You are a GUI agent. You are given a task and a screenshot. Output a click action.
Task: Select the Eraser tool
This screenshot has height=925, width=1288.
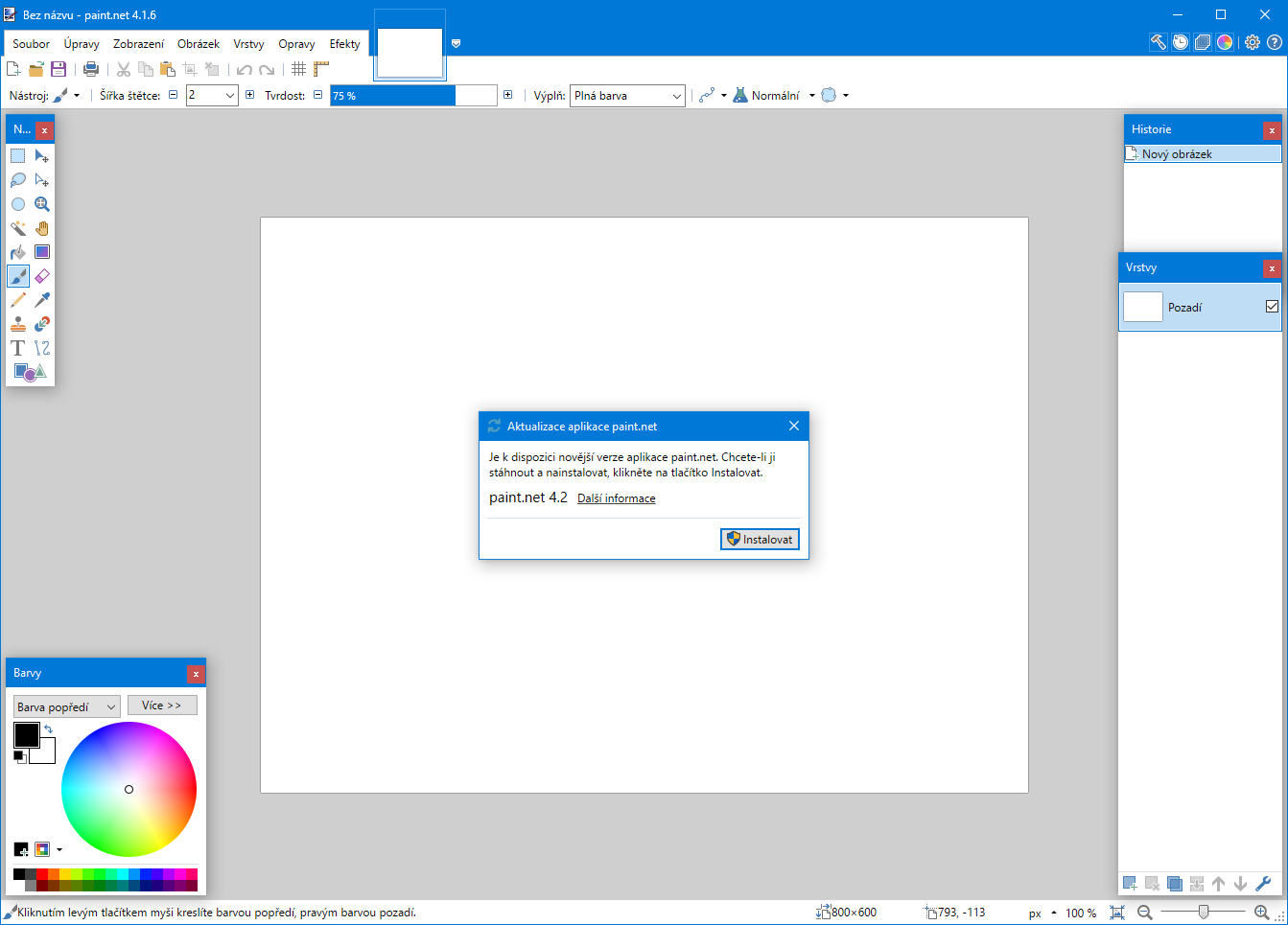click(42, 276)
